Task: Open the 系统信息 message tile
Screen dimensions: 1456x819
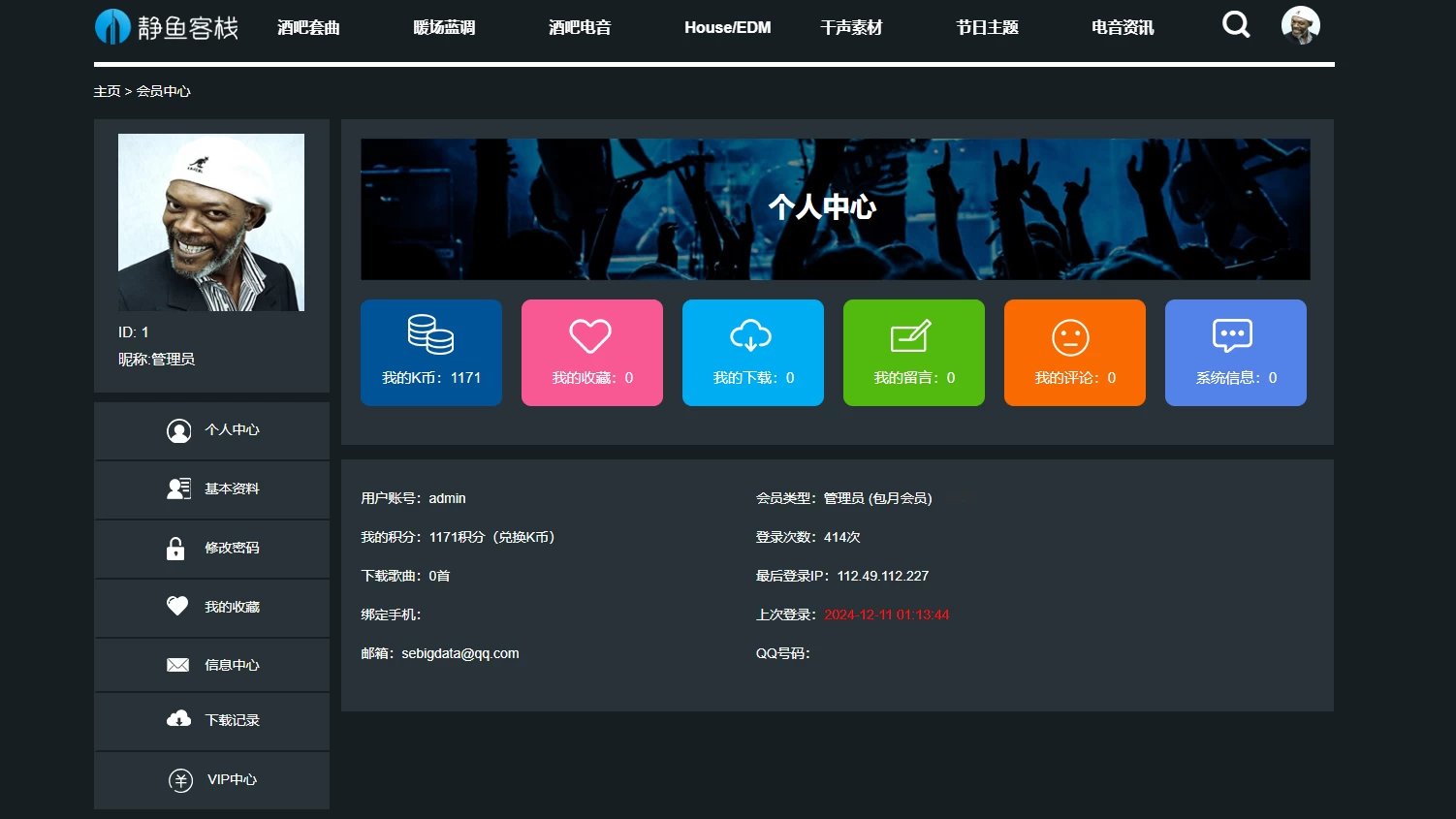Action: click(1236, 353)
